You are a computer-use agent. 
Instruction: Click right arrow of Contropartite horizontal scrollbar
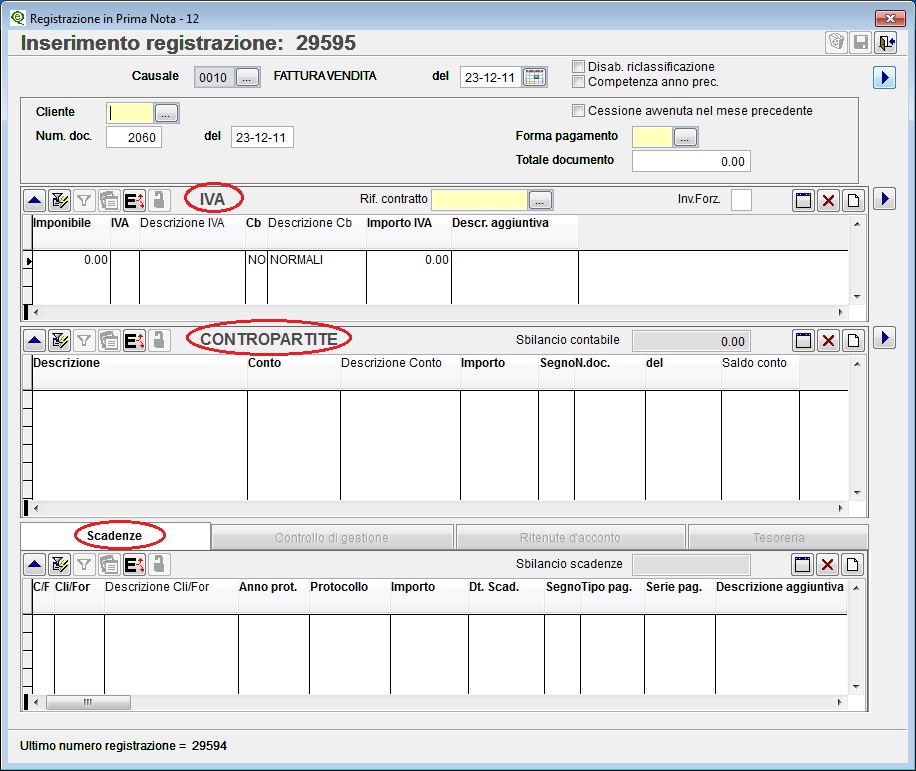(x=841, y=508)
